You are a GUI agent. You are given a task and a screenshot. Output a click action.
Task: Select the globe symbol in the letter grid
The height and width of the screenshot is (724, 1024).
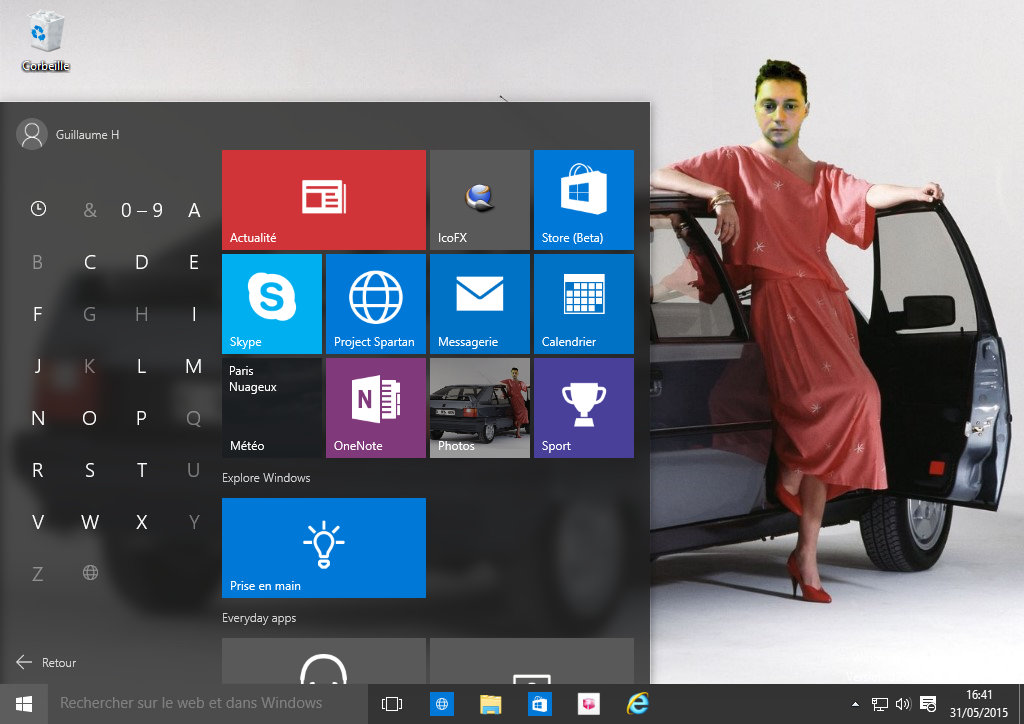point(90,573)
